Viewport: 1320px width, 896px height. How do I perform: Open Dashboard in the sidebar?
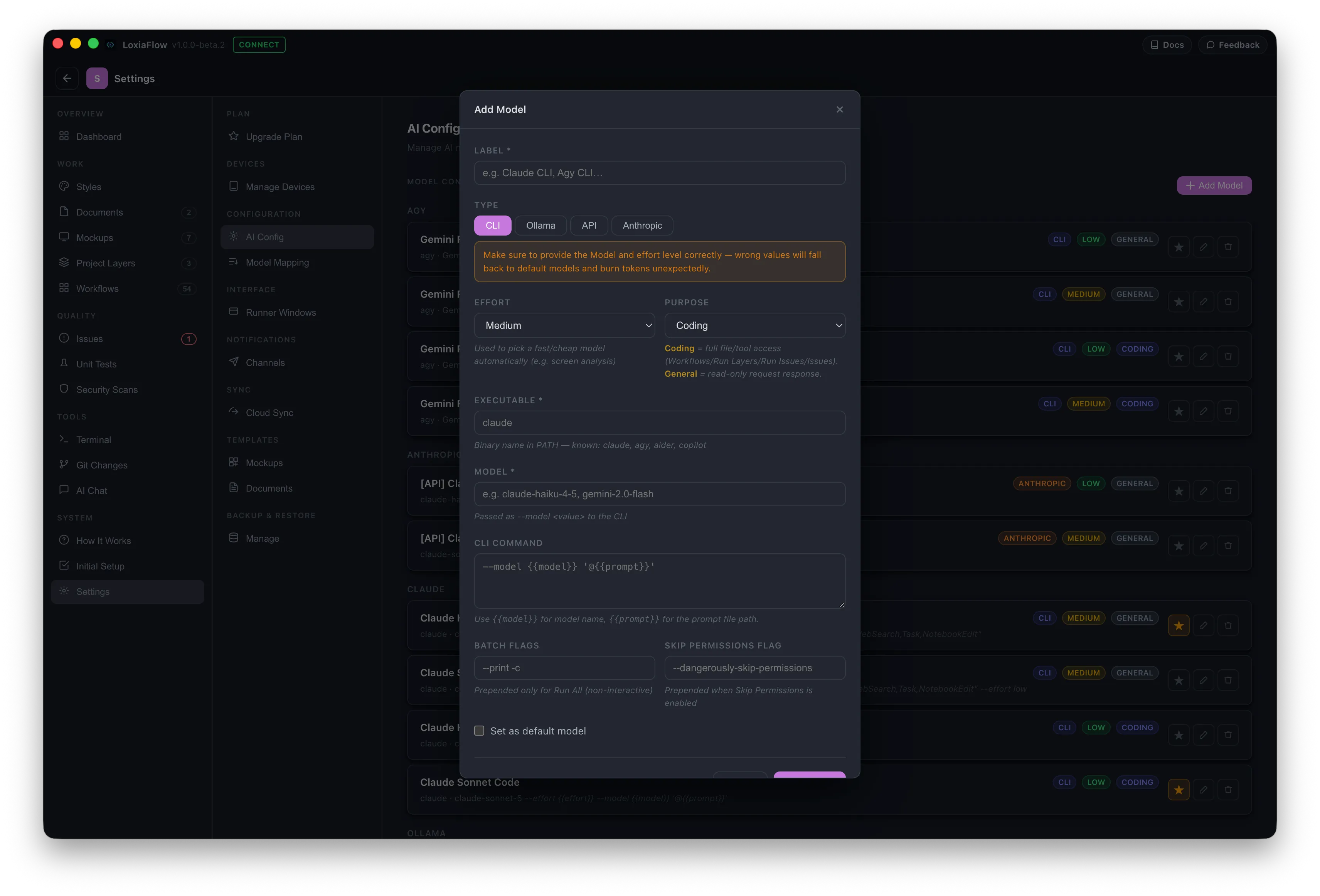point(127,137)
